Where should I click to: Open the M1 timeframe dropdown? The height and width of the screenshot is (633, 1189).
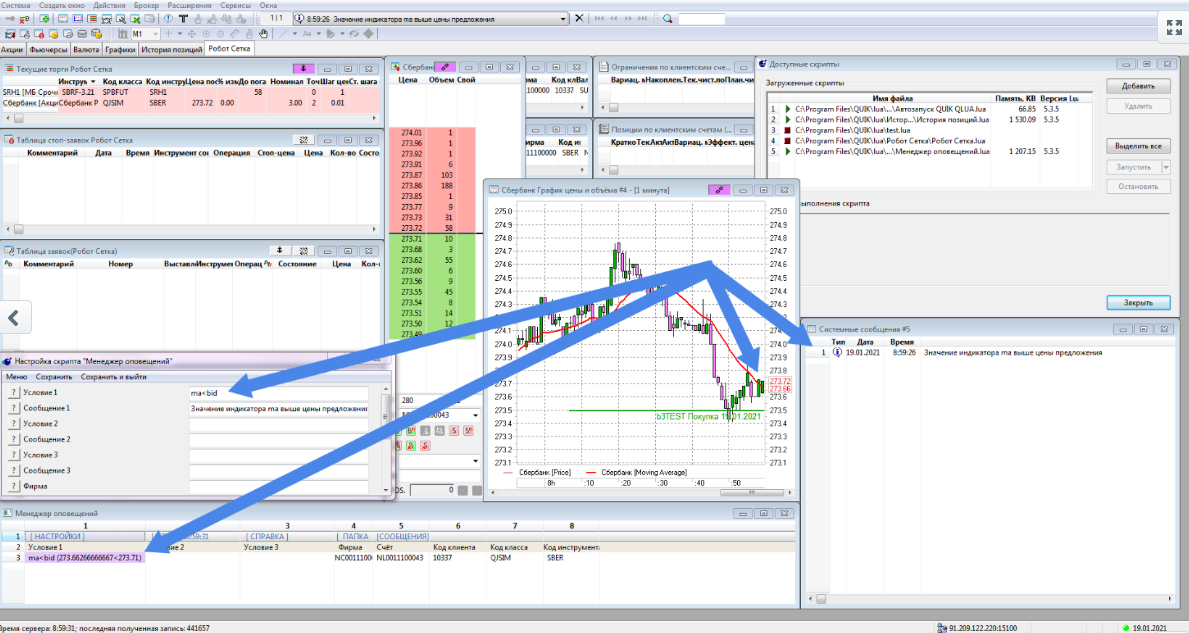(x=155, y=33)
